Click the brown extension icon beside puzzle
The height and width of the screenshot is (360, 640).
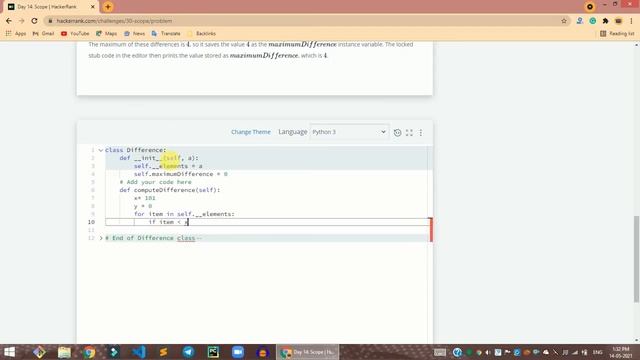click(x=618, y=21)
